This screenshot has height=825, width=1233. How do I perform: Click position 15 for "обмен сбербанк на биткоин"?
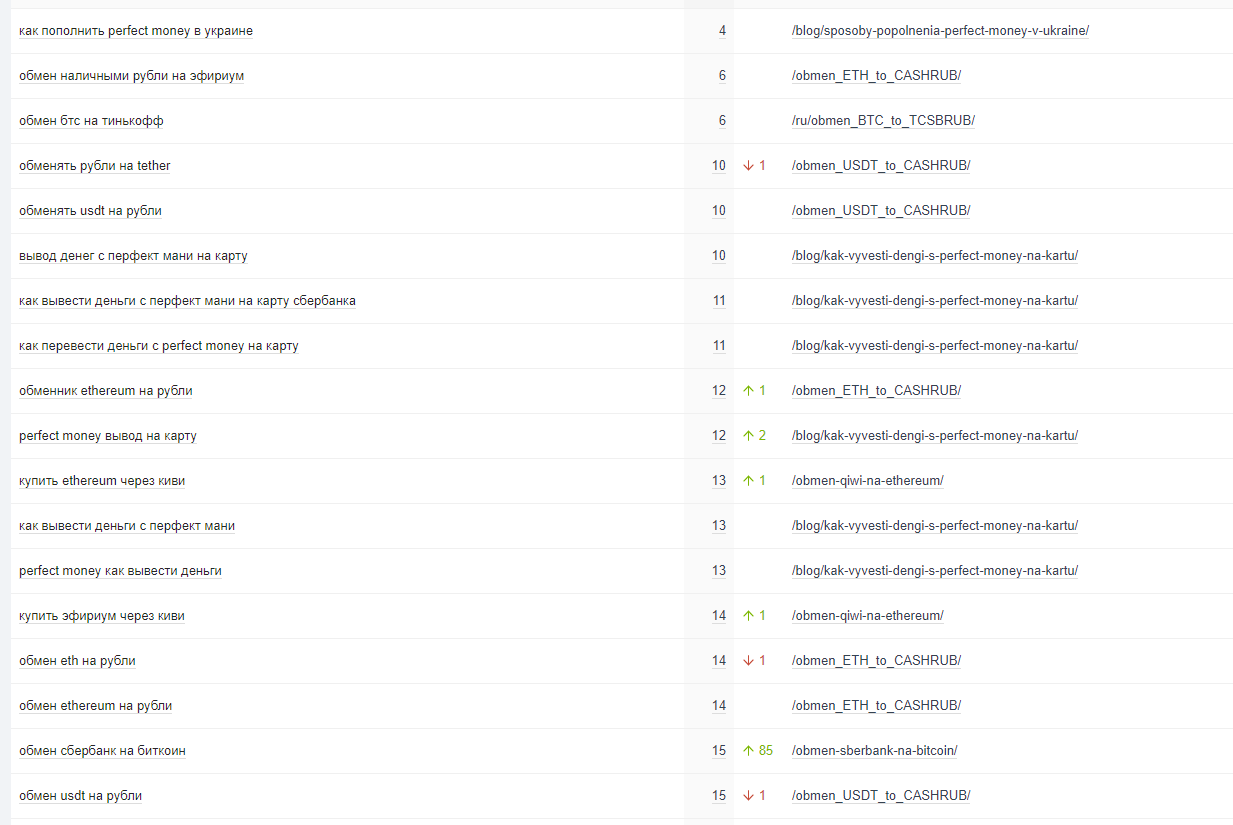pyautogui.click(x=719, y=751)
